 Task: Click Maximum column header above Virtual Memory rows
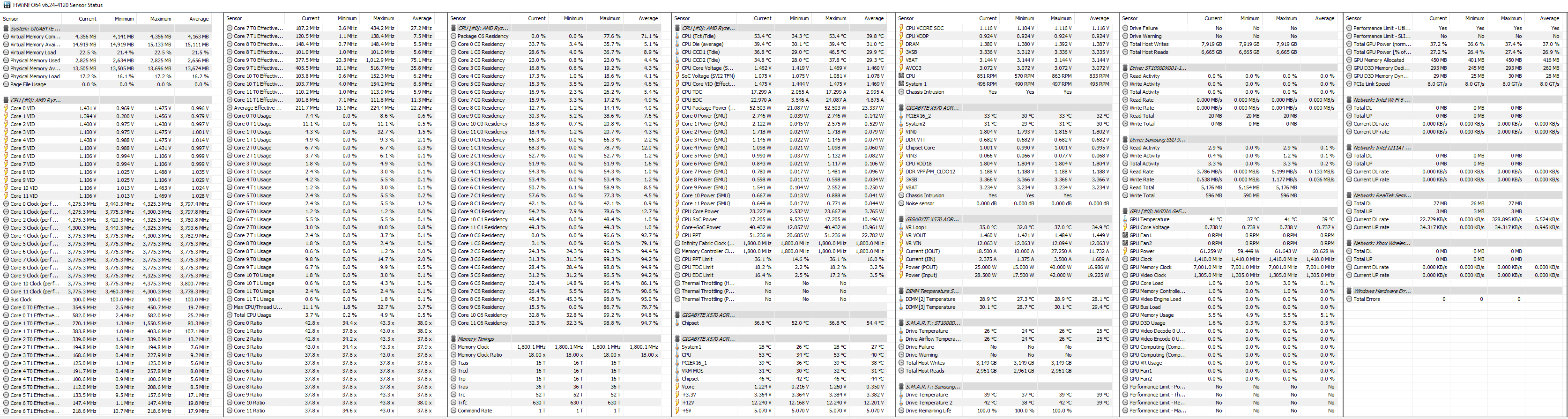[155, 19]
